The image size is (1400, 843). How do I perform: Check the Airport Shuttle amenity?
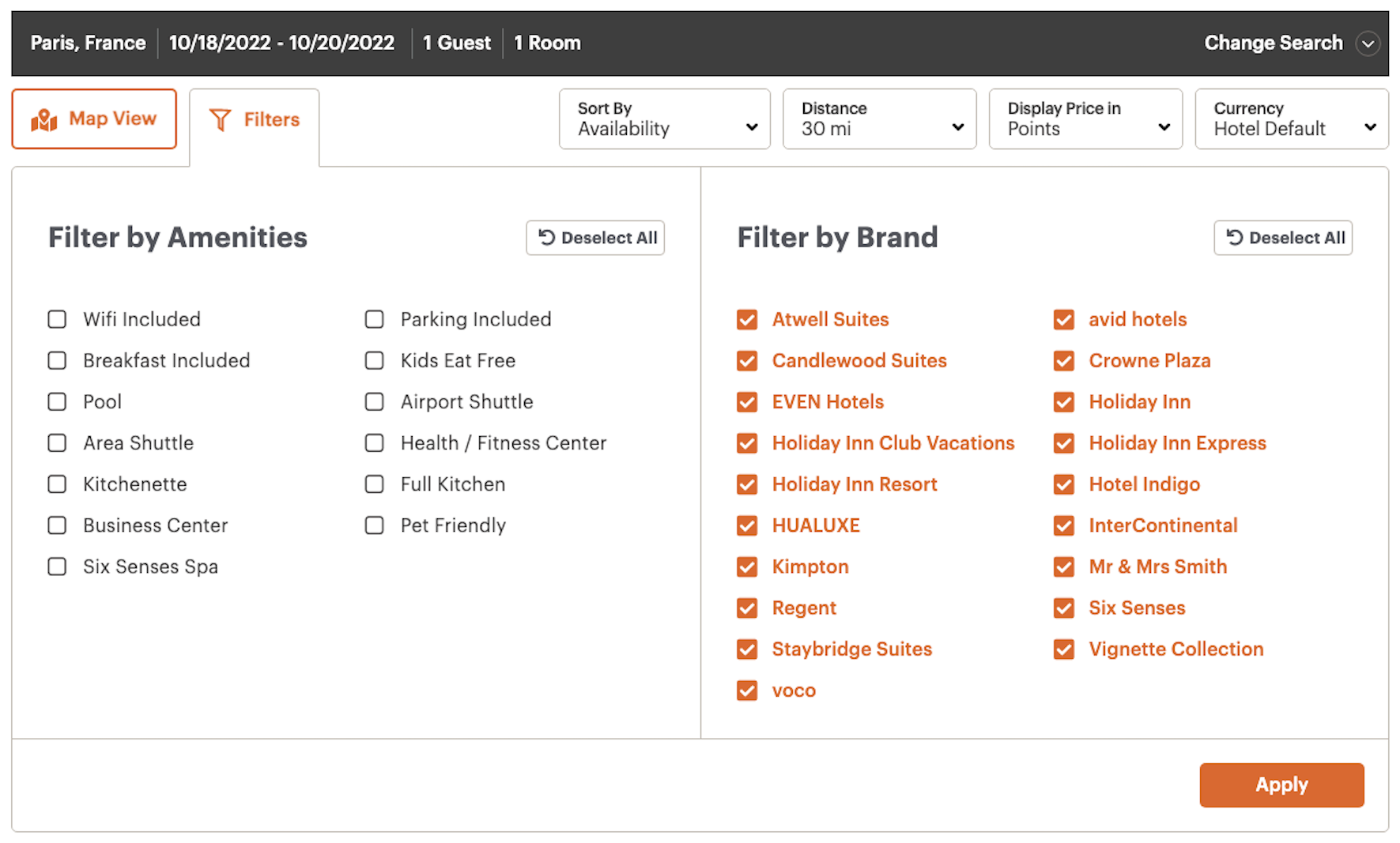[x=374, y=401]
